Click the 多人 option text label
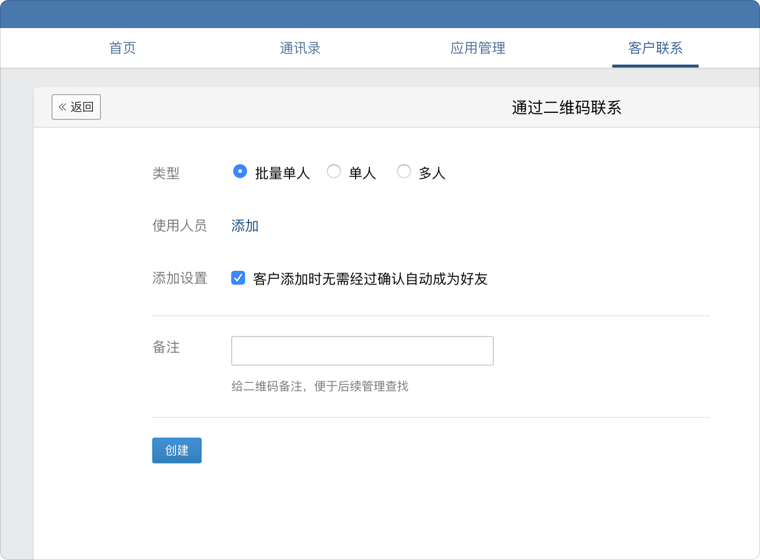The width and height of the screenshot is (760, 560). pos(432,173)
